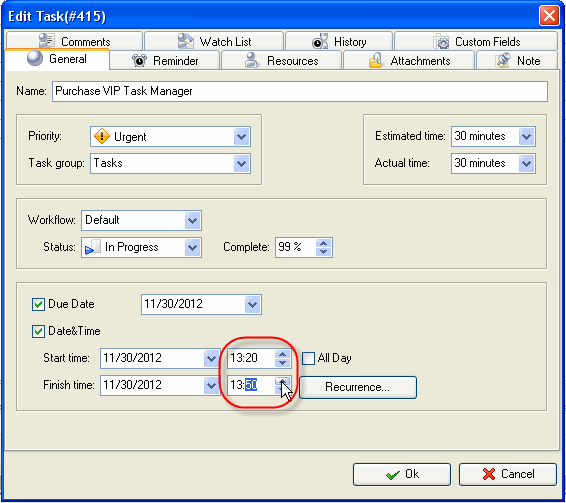
Task: Click the Cancel button
Action: [x=508, y=474]
